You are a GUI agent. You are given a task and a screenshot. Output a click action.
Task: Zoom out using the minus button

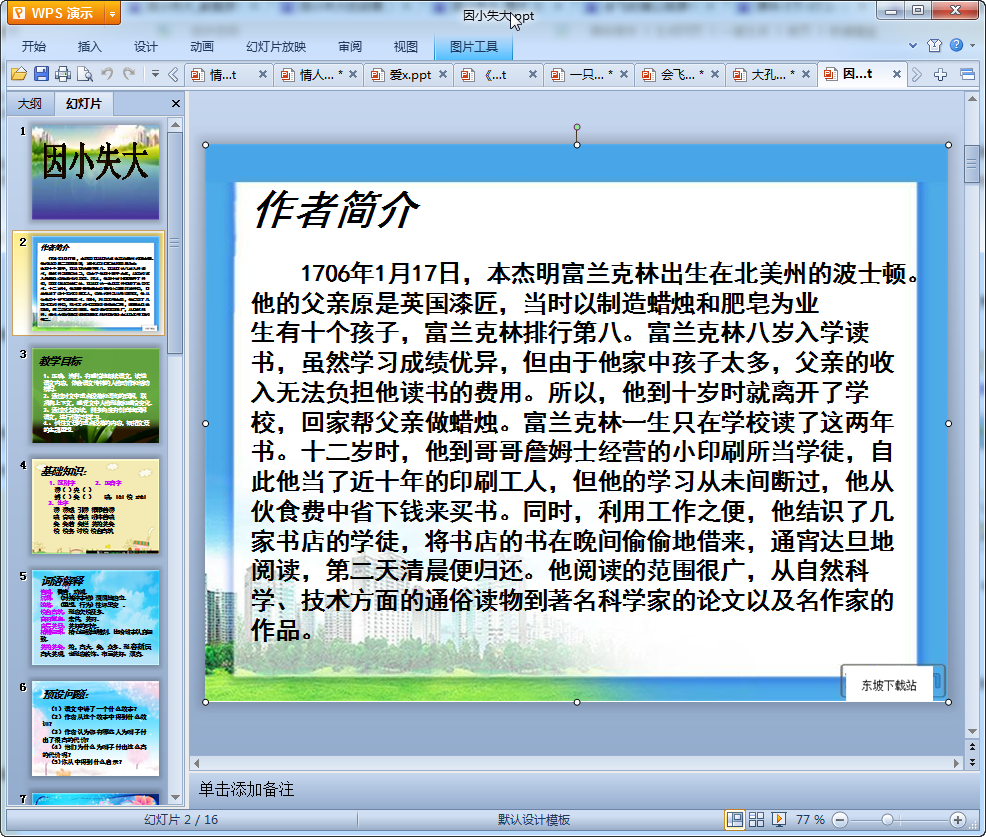coord(840,819)
